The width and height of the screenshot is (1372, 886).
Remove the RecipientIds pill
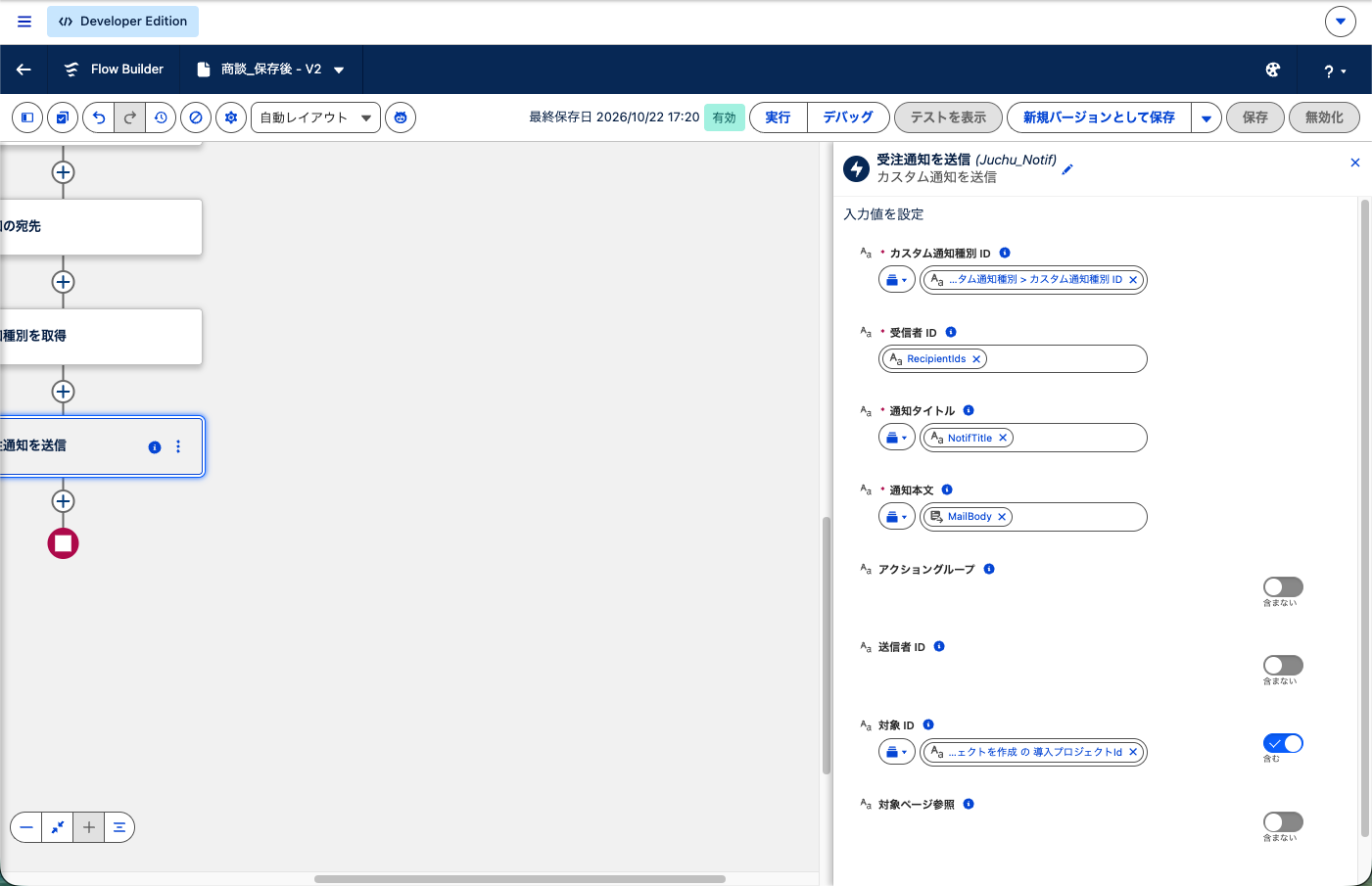[976, 359]
